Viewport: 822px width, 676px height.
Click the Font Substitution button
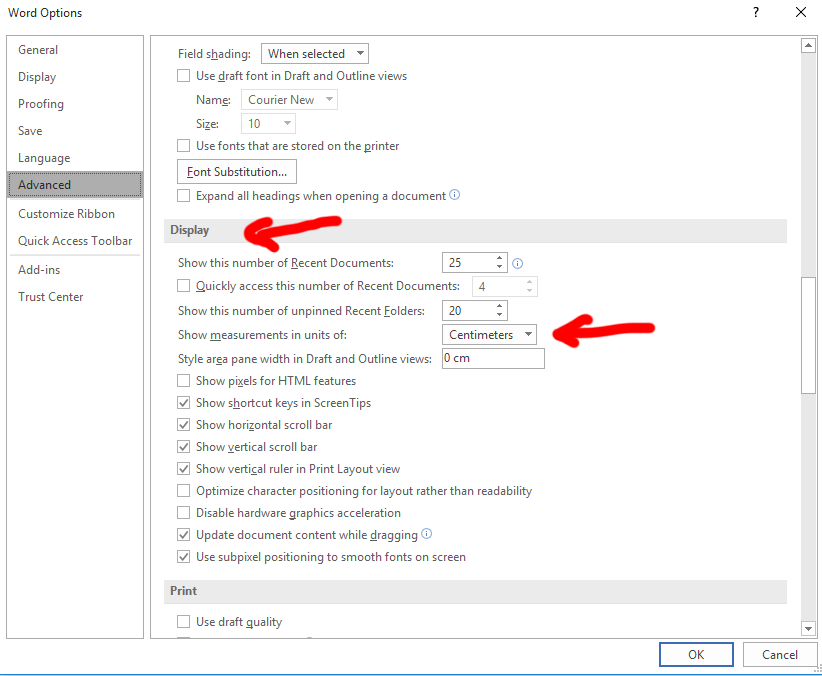[x=236, y=172]
